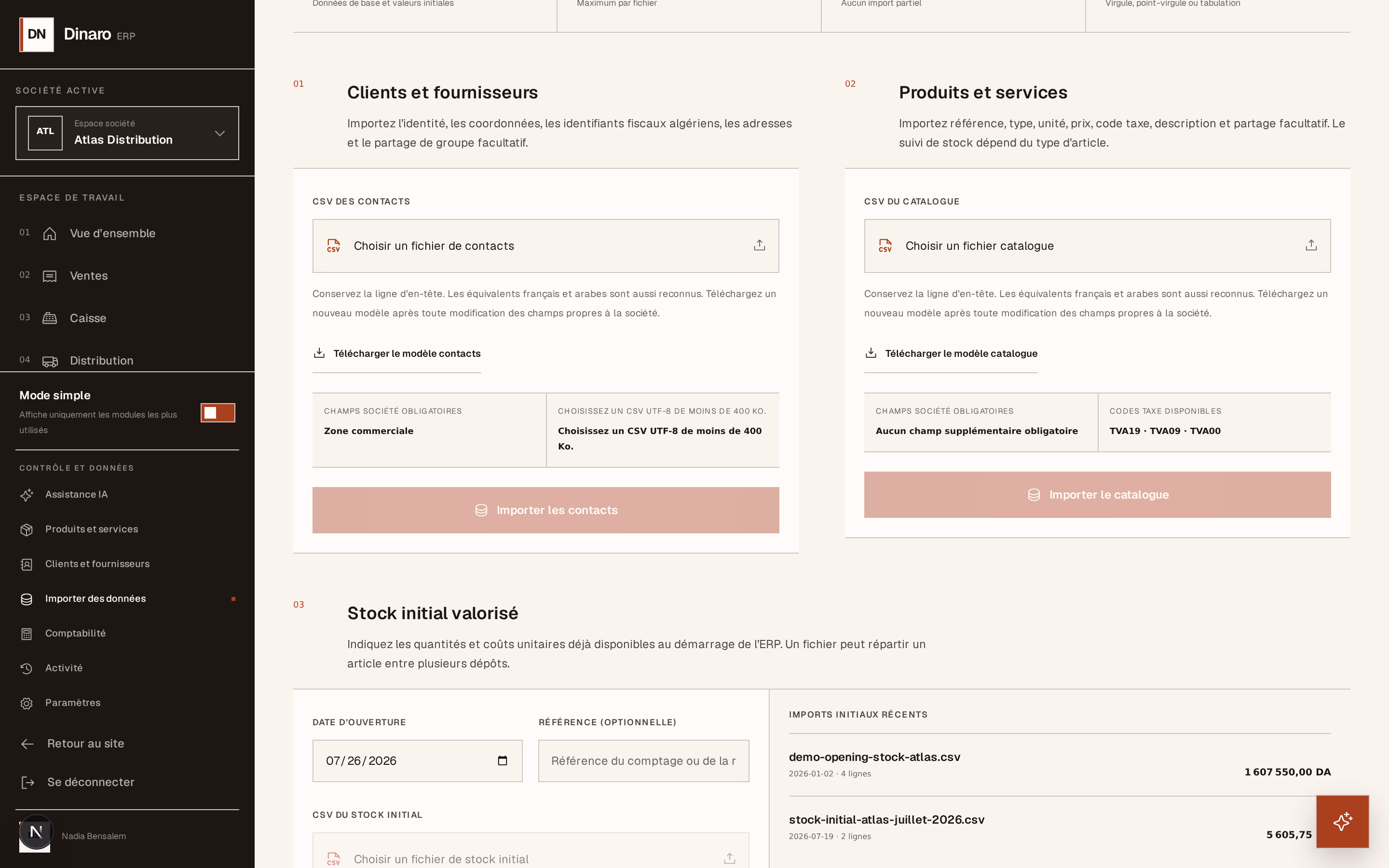
Task: Open Assistance IA sparkle icon
Action: point(27,495)
